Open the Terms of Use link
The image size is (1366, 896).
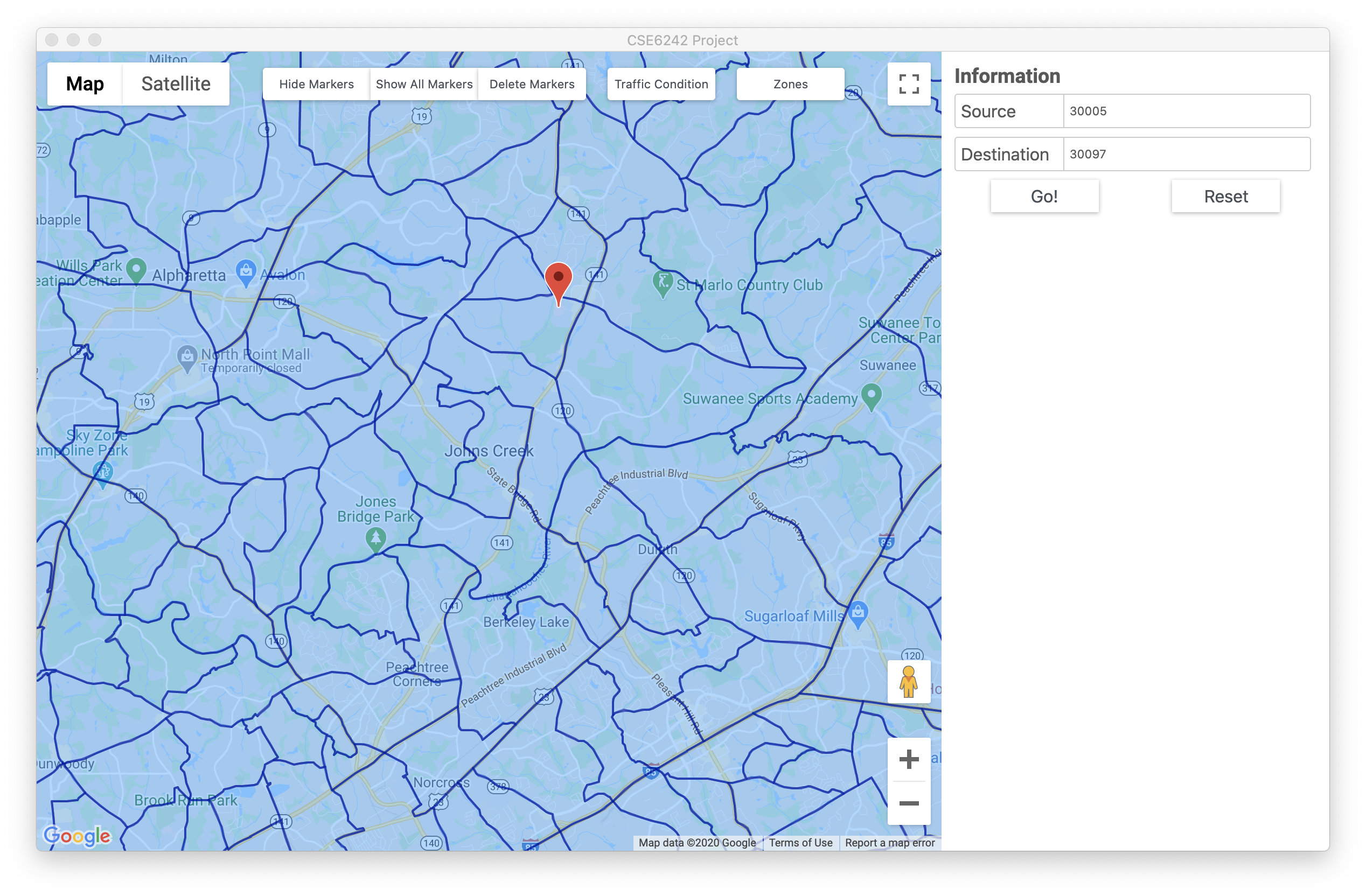tap(800, 843)
